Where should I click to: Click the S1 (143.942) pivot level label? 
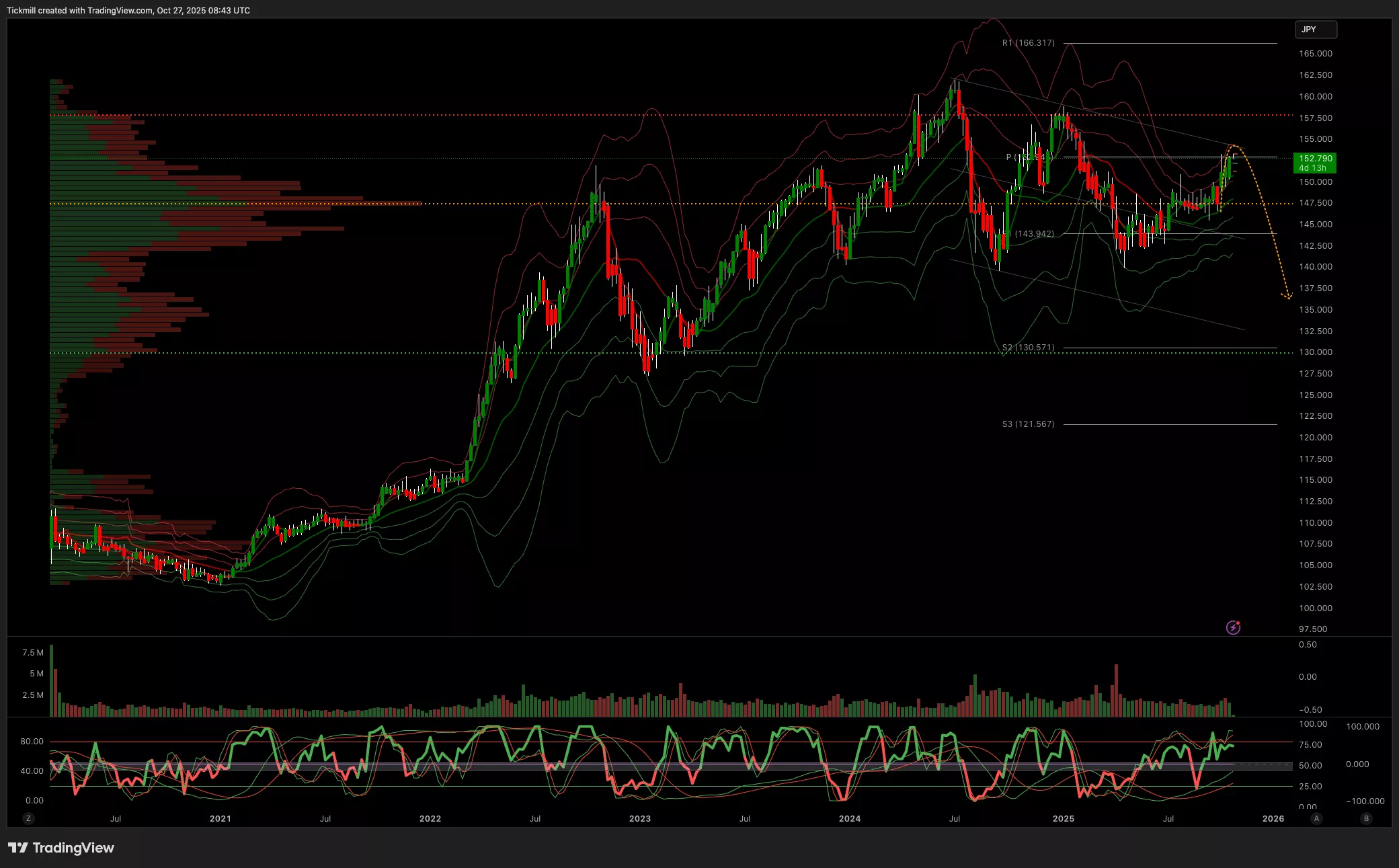coord(1033,234)
